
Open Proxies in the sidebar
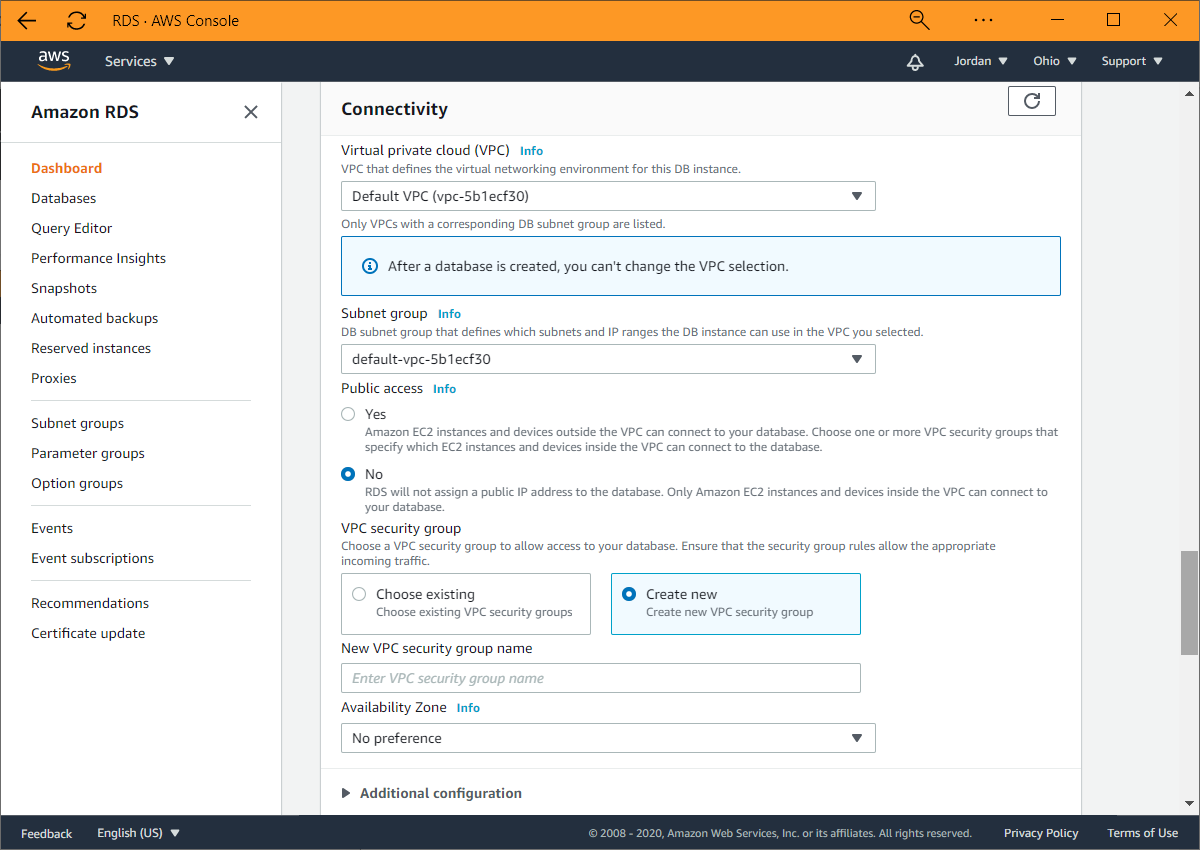(x=54, y=378)
